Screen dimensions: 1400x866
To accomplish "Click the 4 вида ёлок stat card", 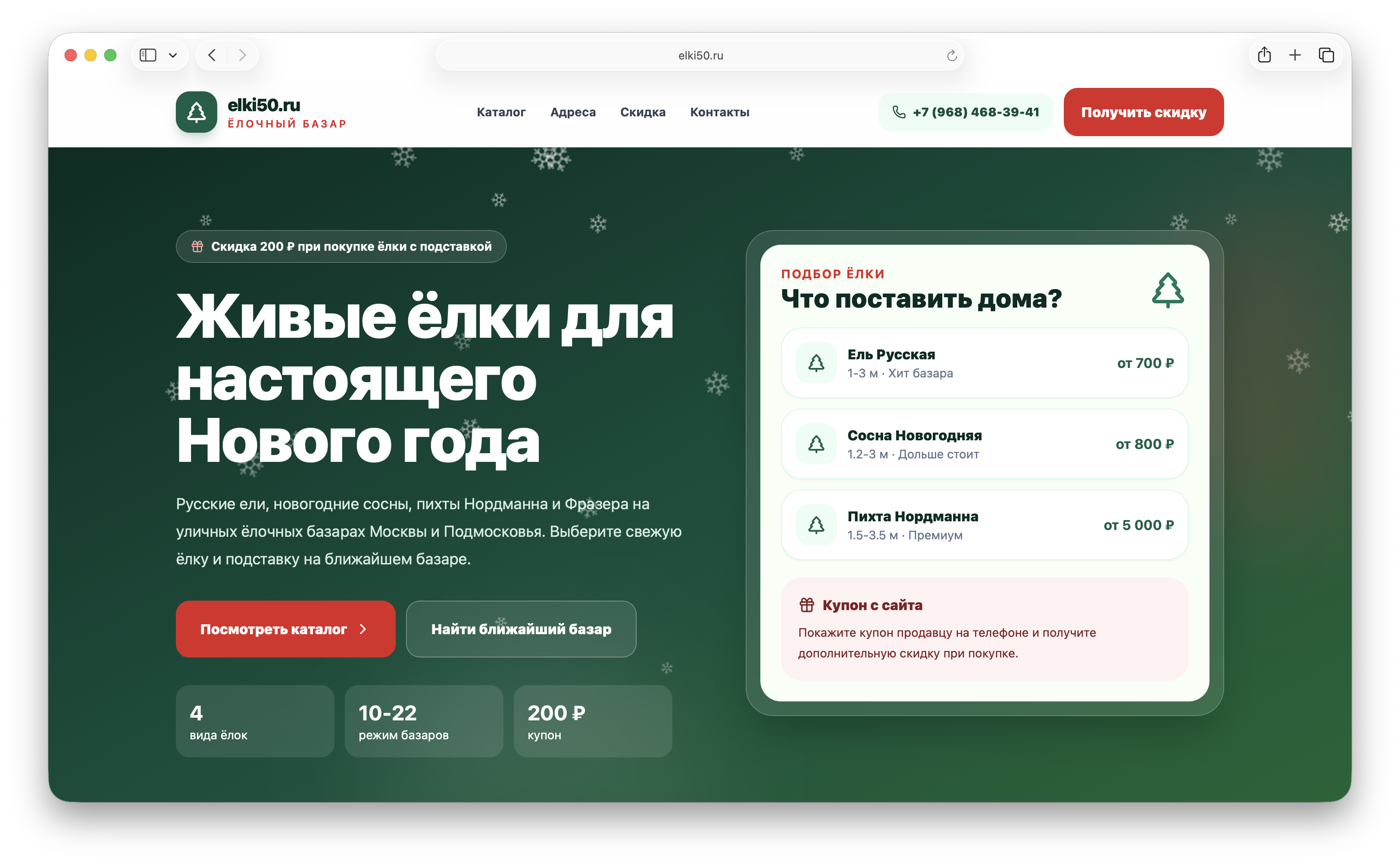I will coord(255,721).
